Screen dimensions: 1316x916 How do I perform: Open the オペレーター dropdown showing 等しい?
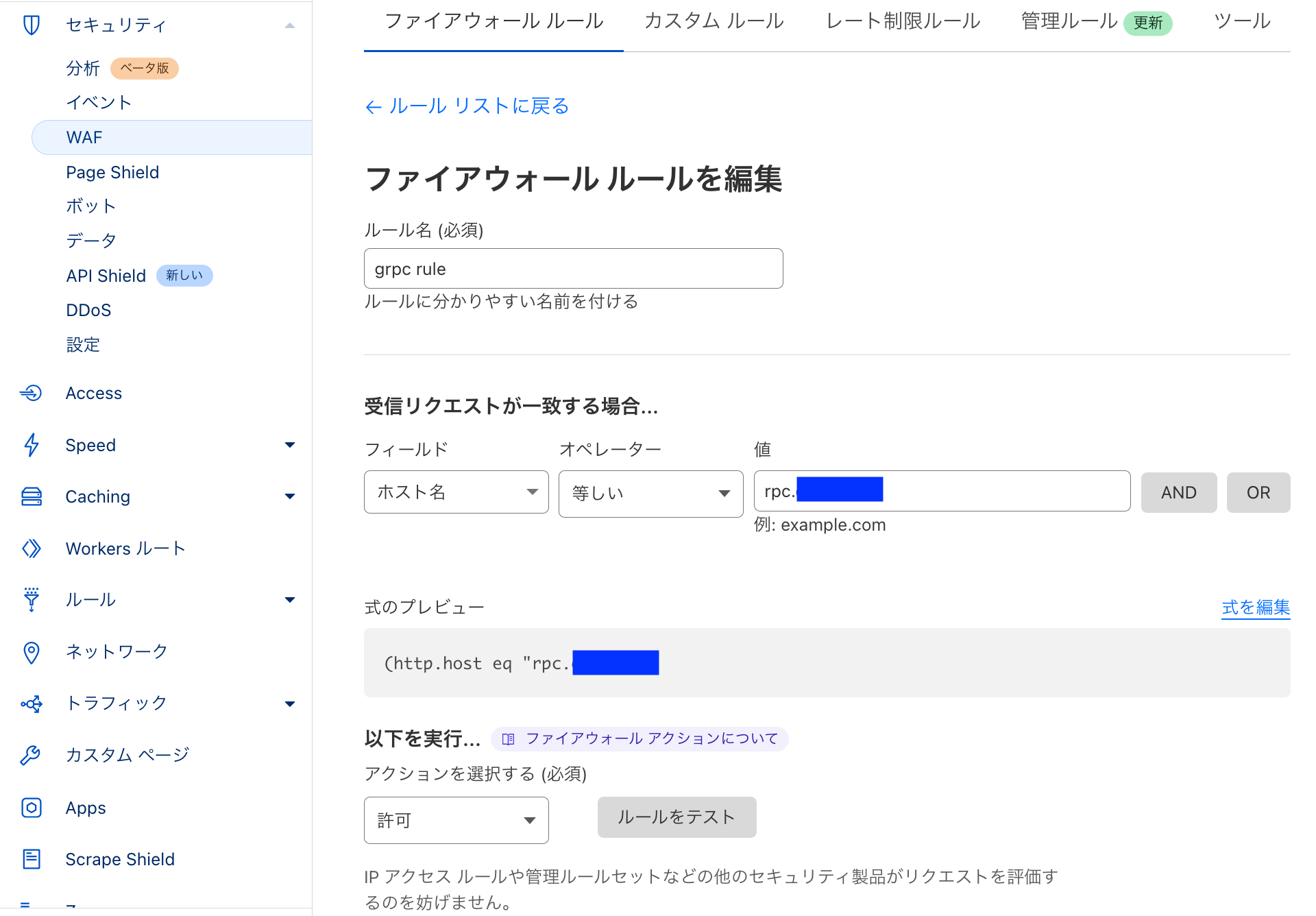[x=650, y=493]
